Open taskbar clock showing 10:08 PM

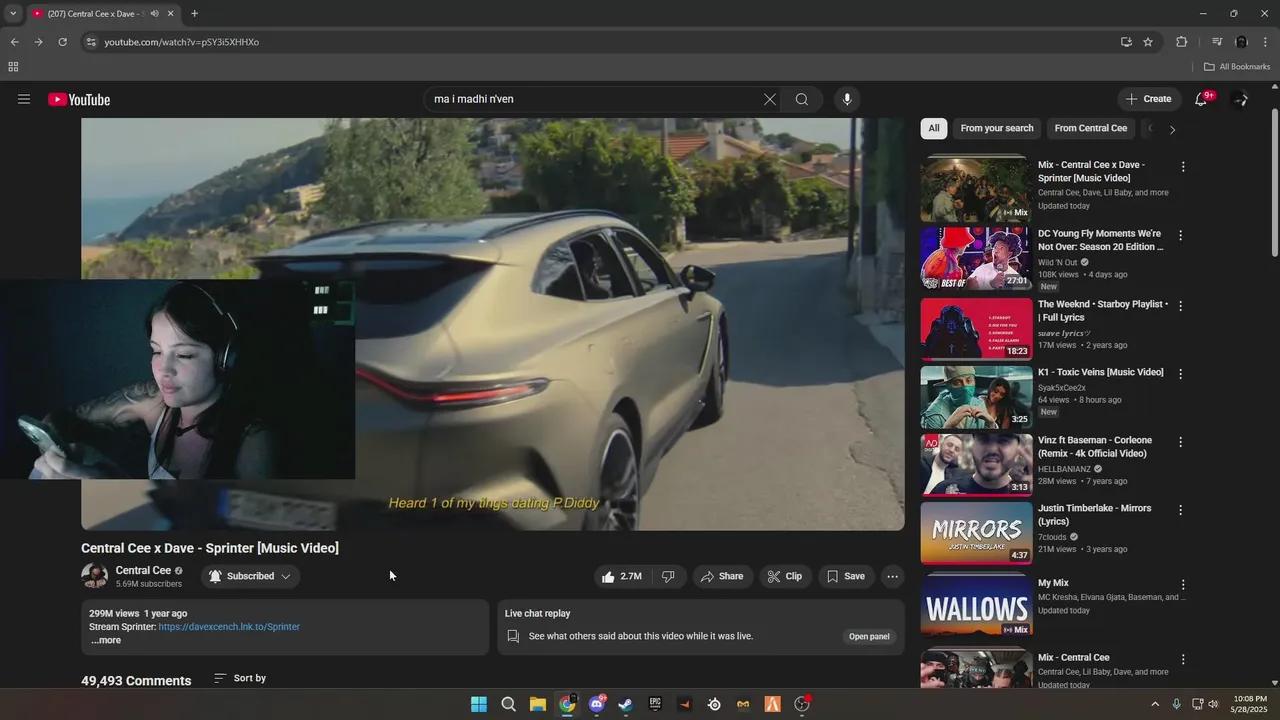[x=1250, y=704]
